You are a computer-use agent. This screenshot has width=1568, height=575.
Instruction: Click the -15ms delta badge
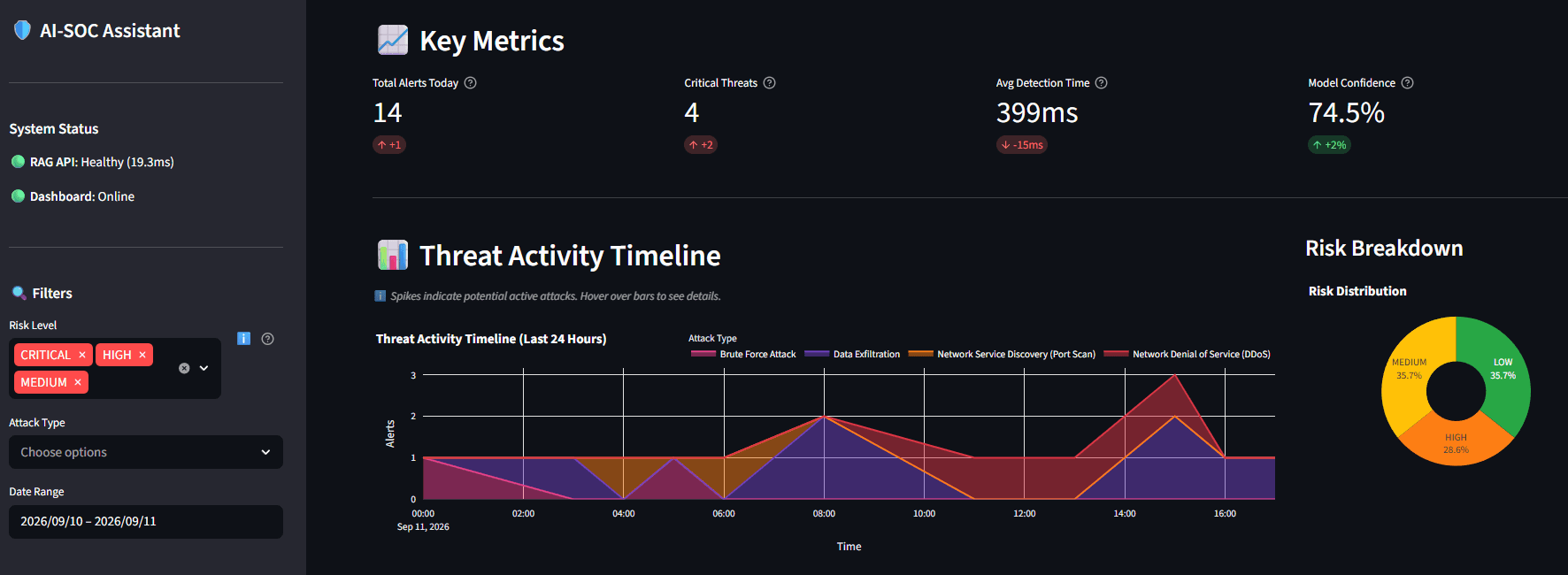click(x=1022, y=145)
